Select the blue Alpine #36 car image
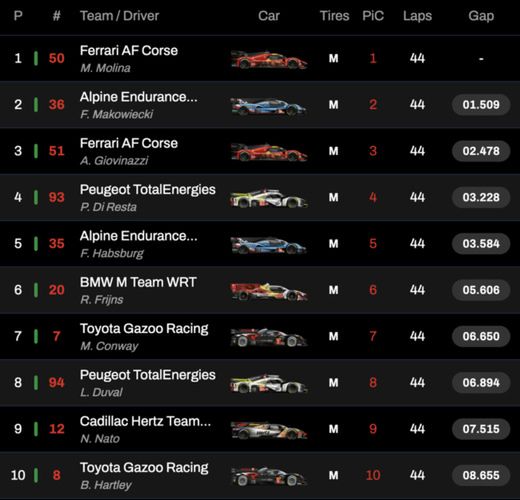 (x=269, y=106)
